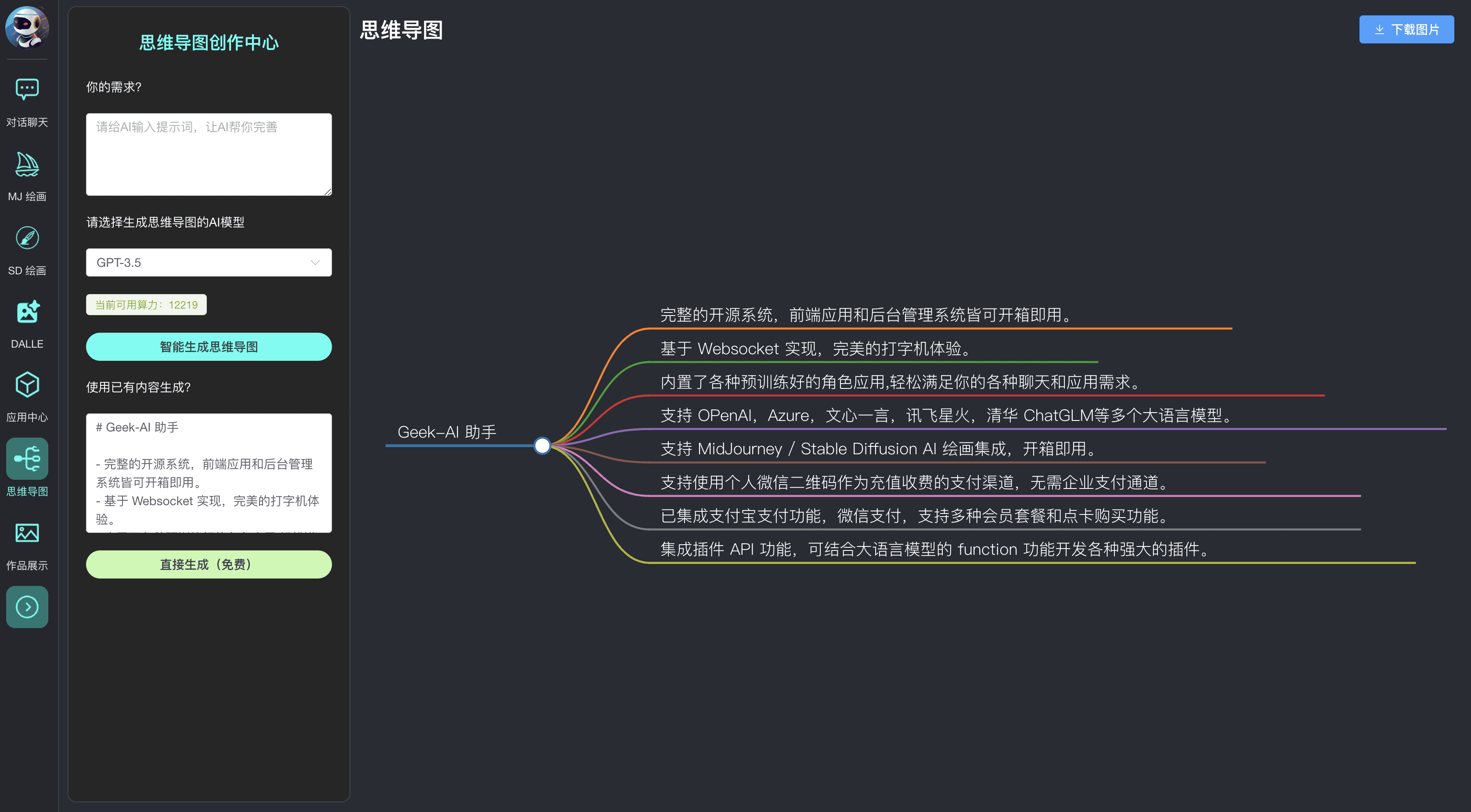Open the 对话聊天 chat icon

point(27,90)
